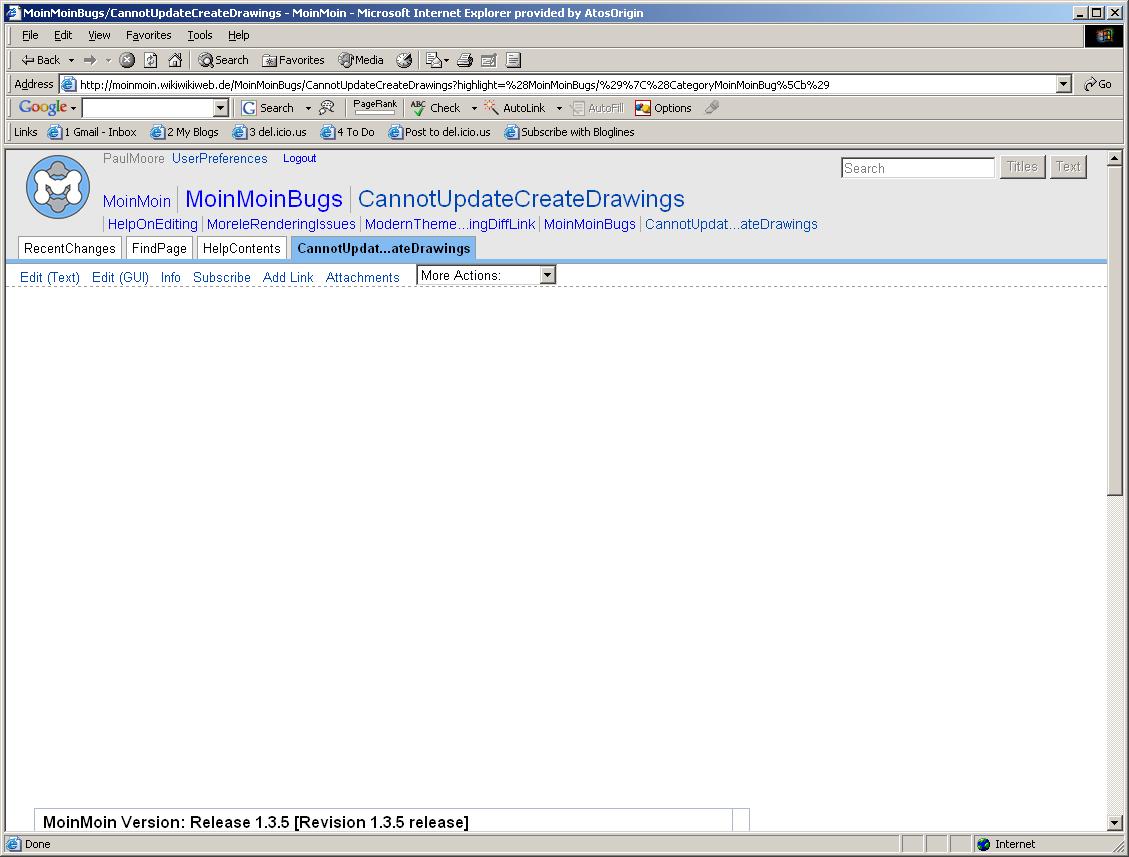Screen dimensions: 1129x857
Task: Expand the Google search box history dropdown
Action: [x=221, y=108]
